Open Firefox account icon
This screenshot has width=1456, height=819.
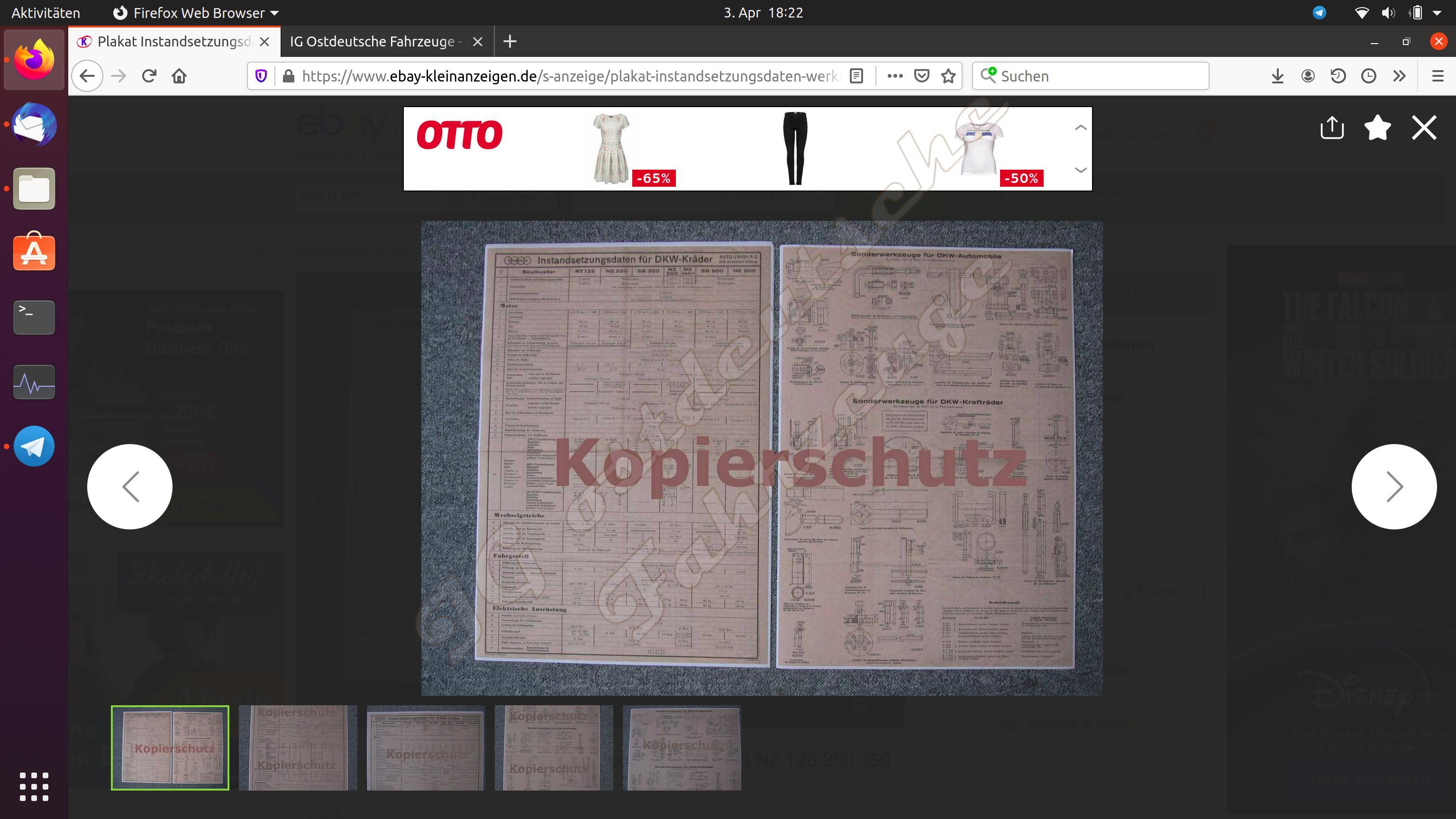[x=1308, y=76]
